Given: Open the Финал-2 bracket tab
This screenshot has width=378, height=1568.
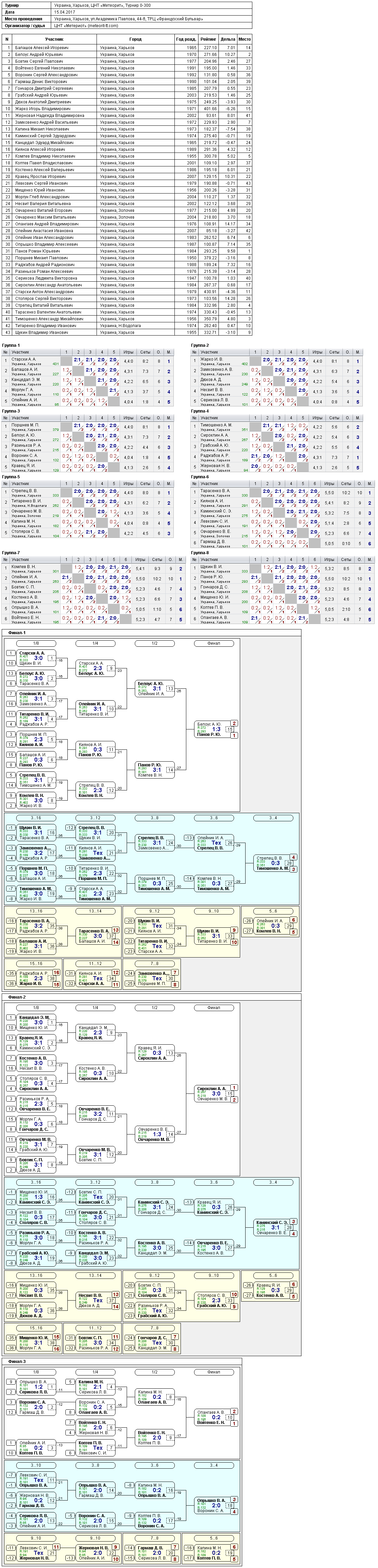Looking at the screenshot, I should tap(17, 997).
